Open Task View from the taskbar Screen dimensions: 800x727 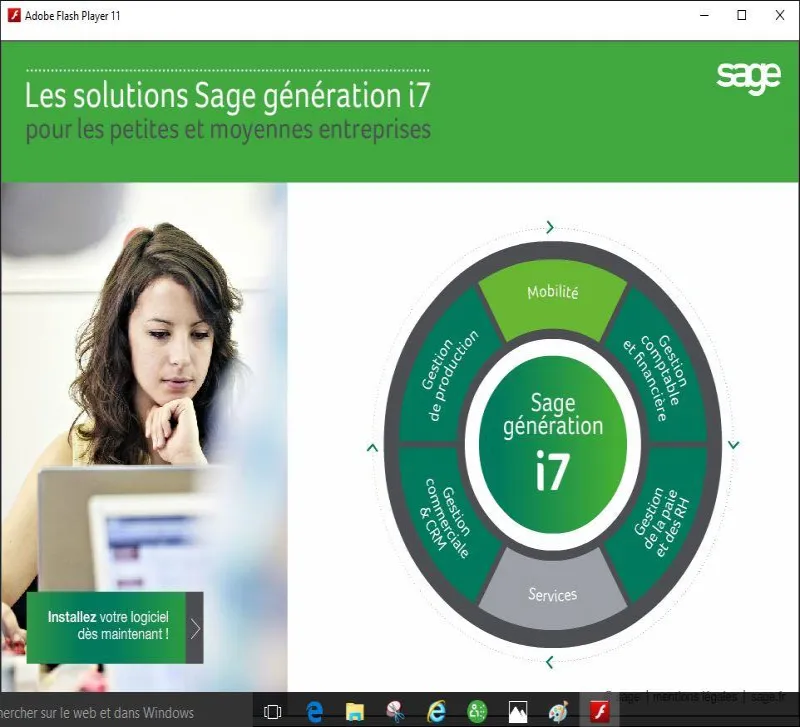(x=271, y=712)
